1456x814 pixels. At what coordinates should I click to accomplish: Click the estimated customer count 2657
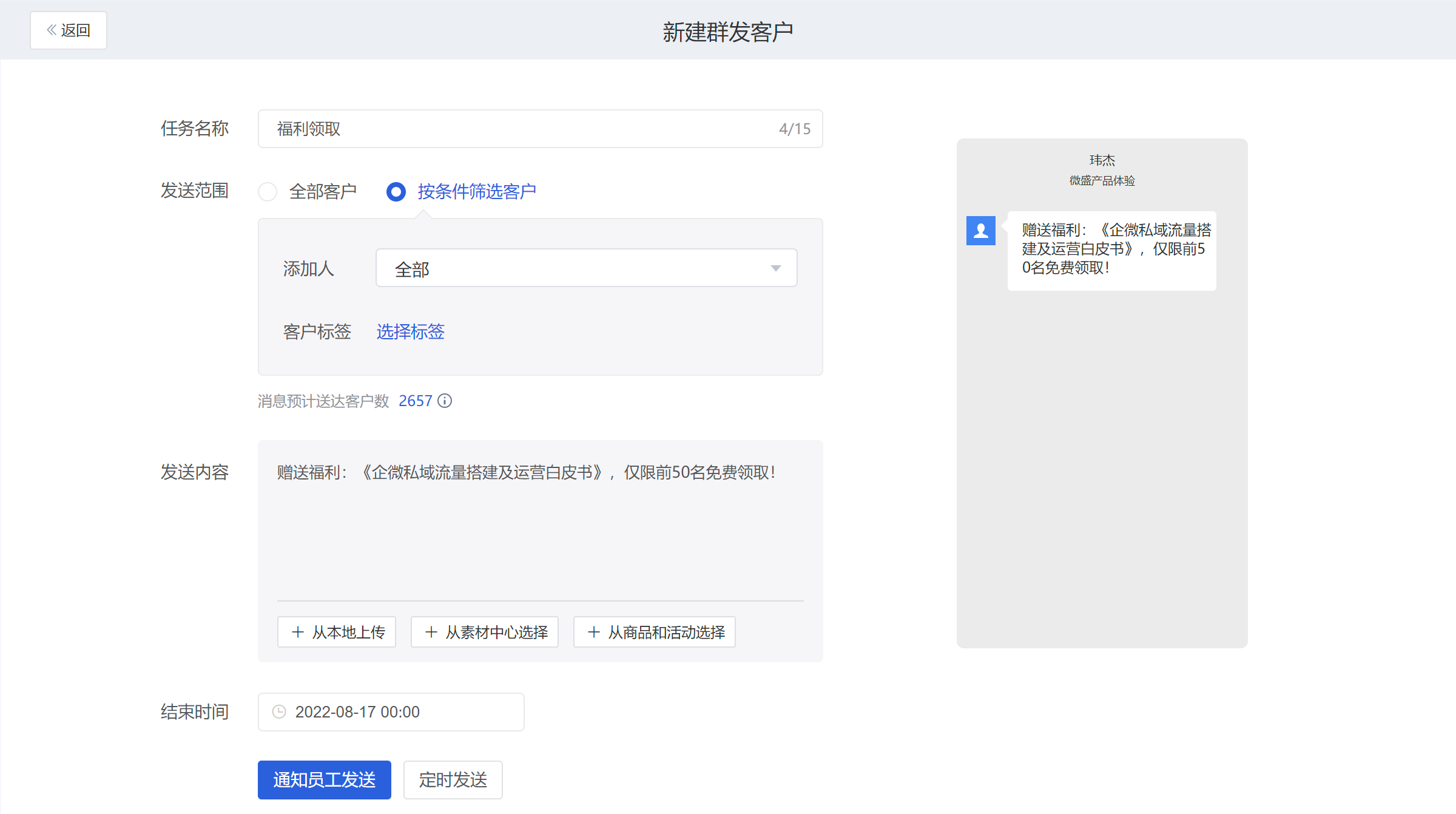(x=416, y=401)
